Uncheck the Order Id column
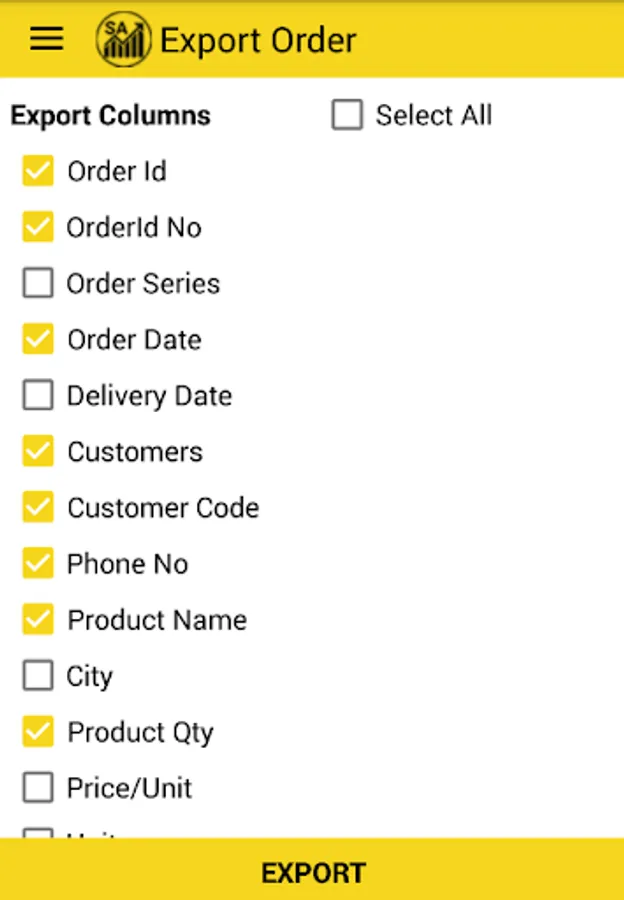 (38, 170)
